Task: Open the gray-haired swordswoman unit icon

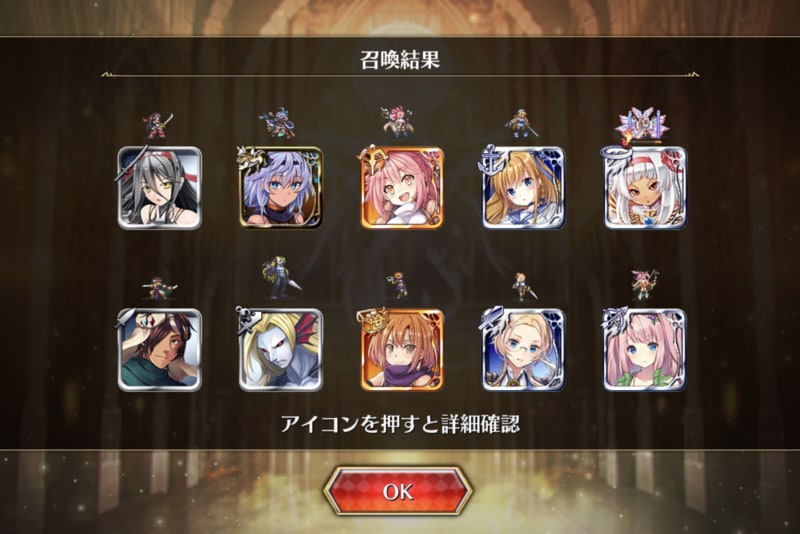Action: point(160,188)
